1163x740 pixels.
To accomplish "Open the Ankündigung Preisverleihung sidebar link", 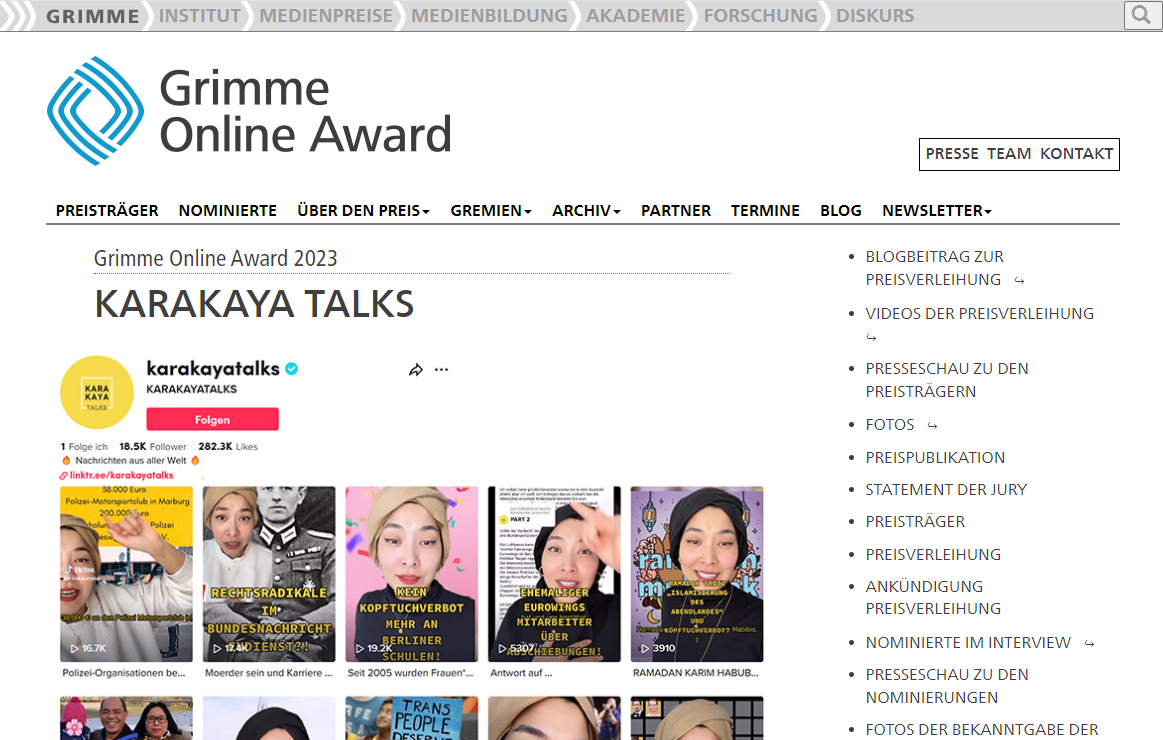I will [x=933, y=598].
